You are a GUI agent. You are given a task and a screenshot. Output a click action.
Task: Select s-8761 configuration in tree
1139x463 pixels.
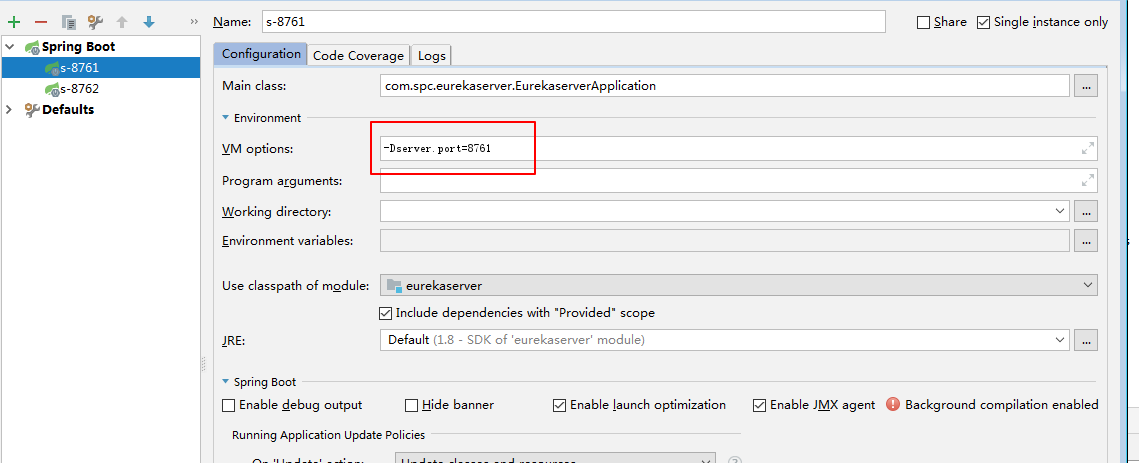pos(100,68)
